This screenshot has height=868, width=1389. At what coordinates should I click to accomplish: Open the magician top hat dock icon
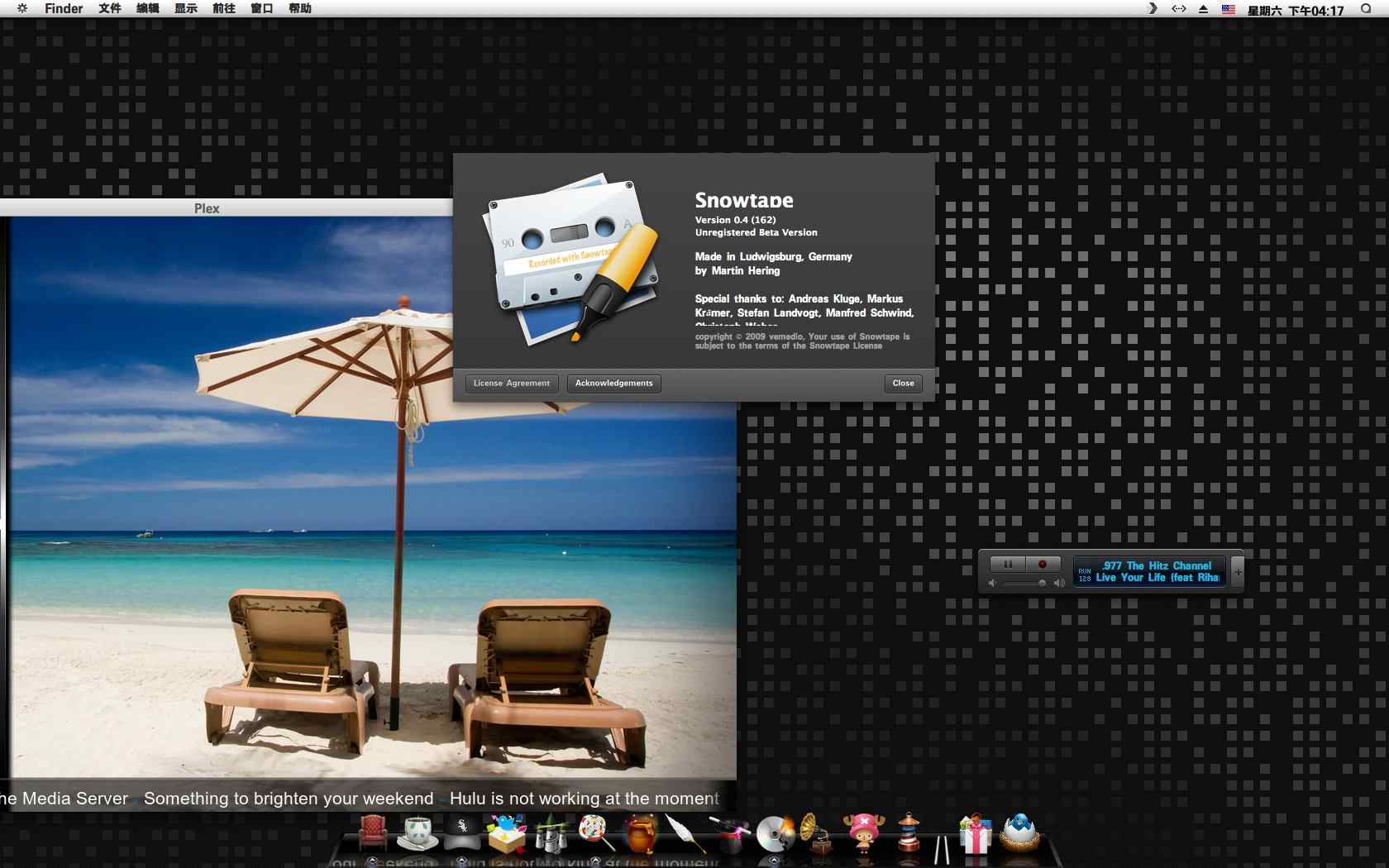[729, 835]
